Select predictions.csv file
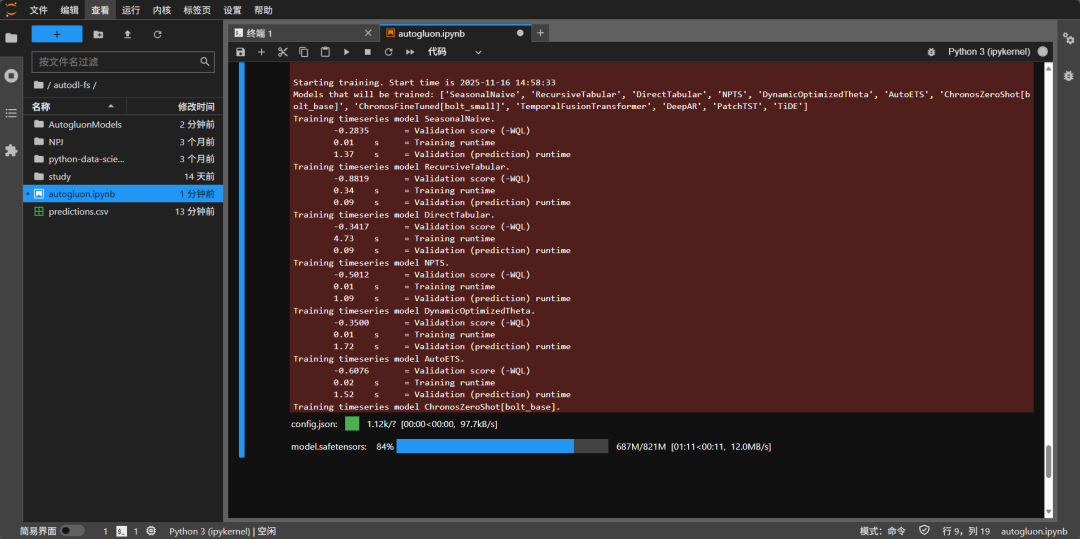The image size is (1080, 539). tap(123, 211)
